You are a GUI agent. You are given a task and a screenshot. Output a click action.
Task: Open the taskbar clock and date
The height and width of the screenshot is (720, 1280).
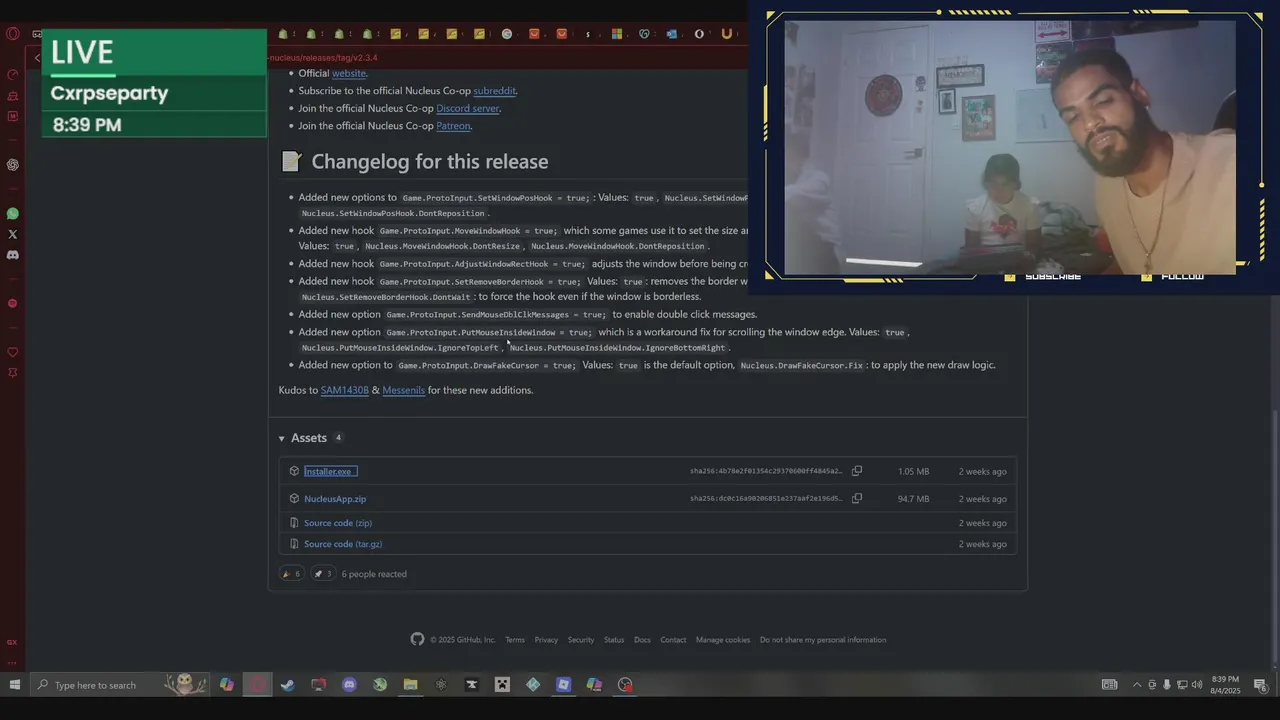1225,685
